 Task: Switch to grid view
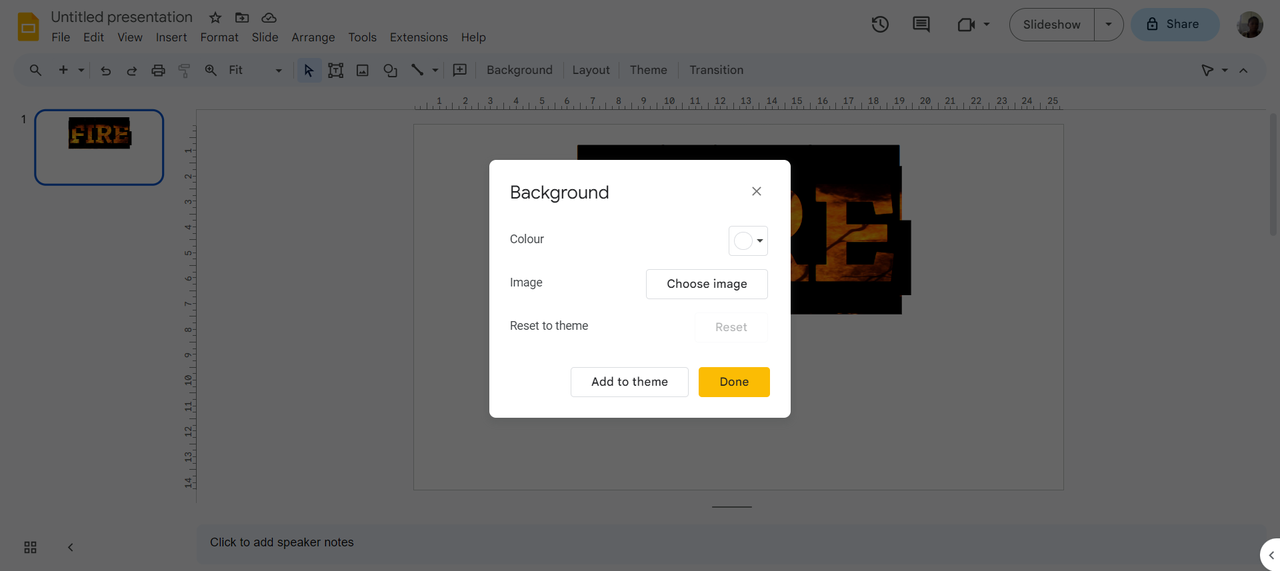point(30,547)
